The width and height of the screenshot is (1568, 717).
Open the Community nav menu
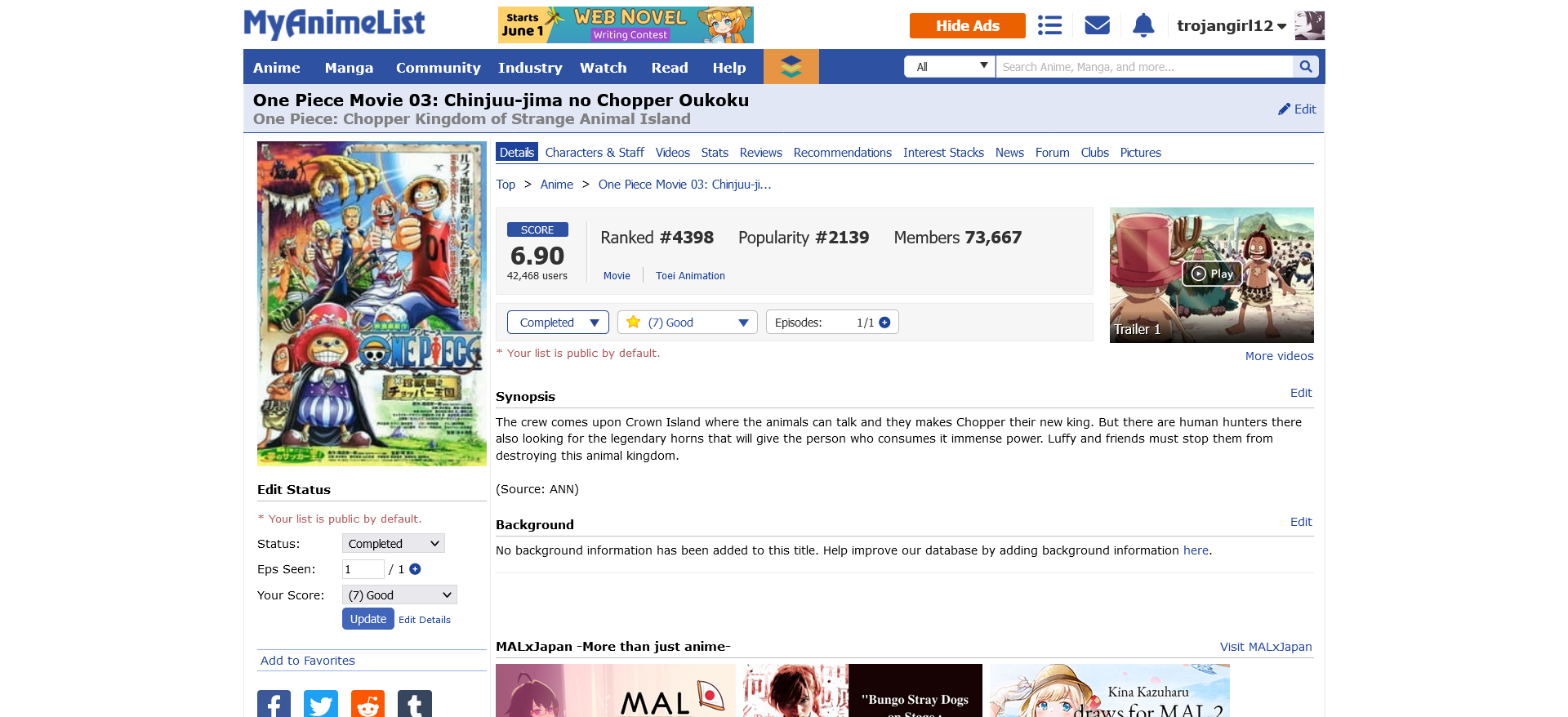click(x=439, y=68)
